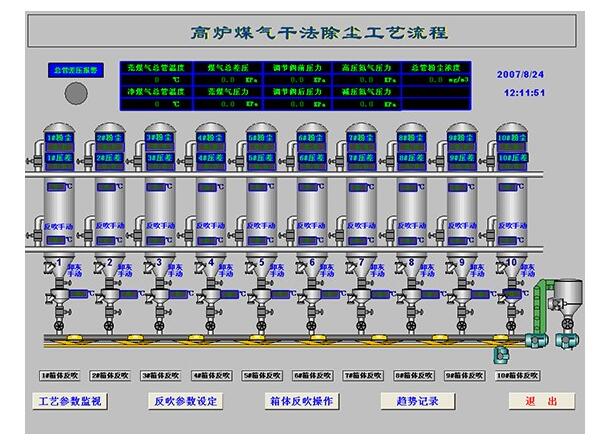Click the intermediate ash tank under filter 2
The image size is (608, 441).
point(110,296)
